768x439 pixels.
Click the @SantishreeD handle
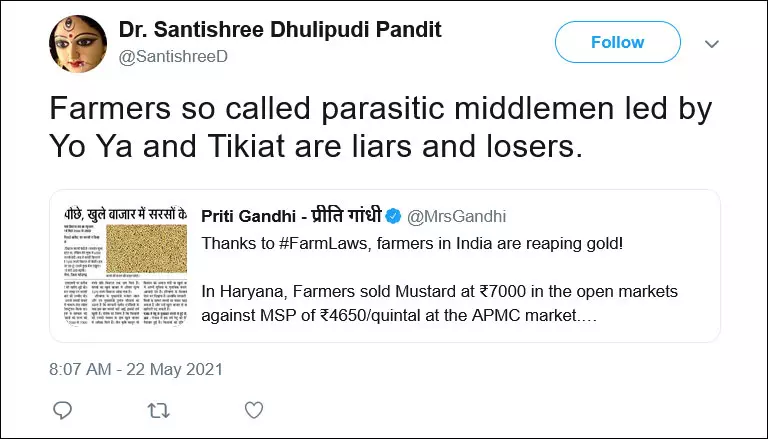tap(173, 56)
